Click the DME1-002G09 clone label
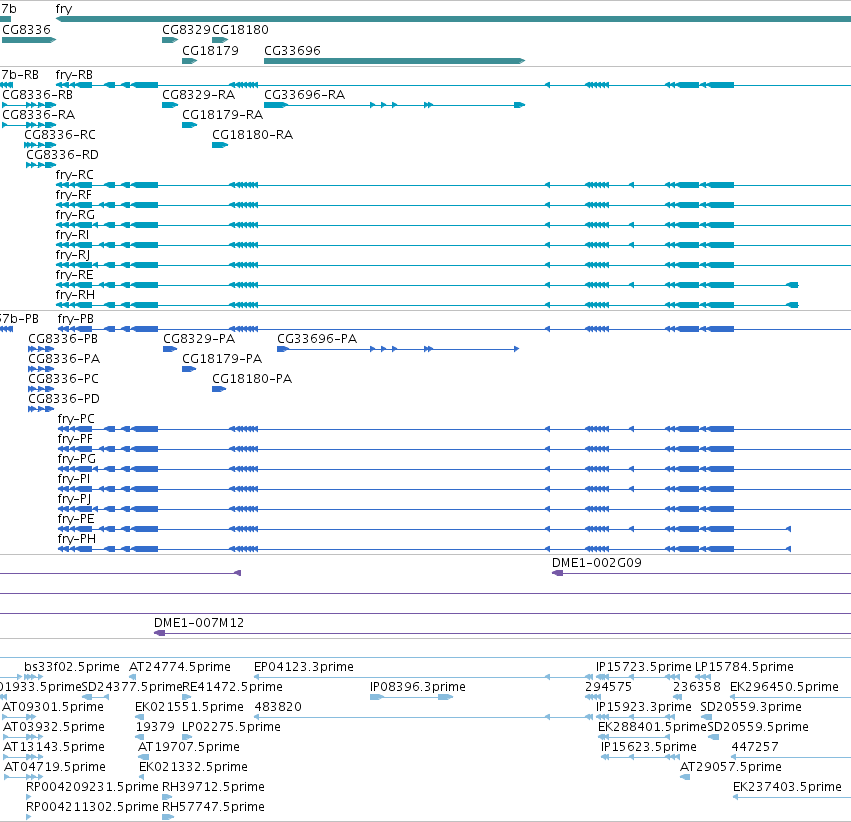The image size is (851, 822). coord(597,563)
